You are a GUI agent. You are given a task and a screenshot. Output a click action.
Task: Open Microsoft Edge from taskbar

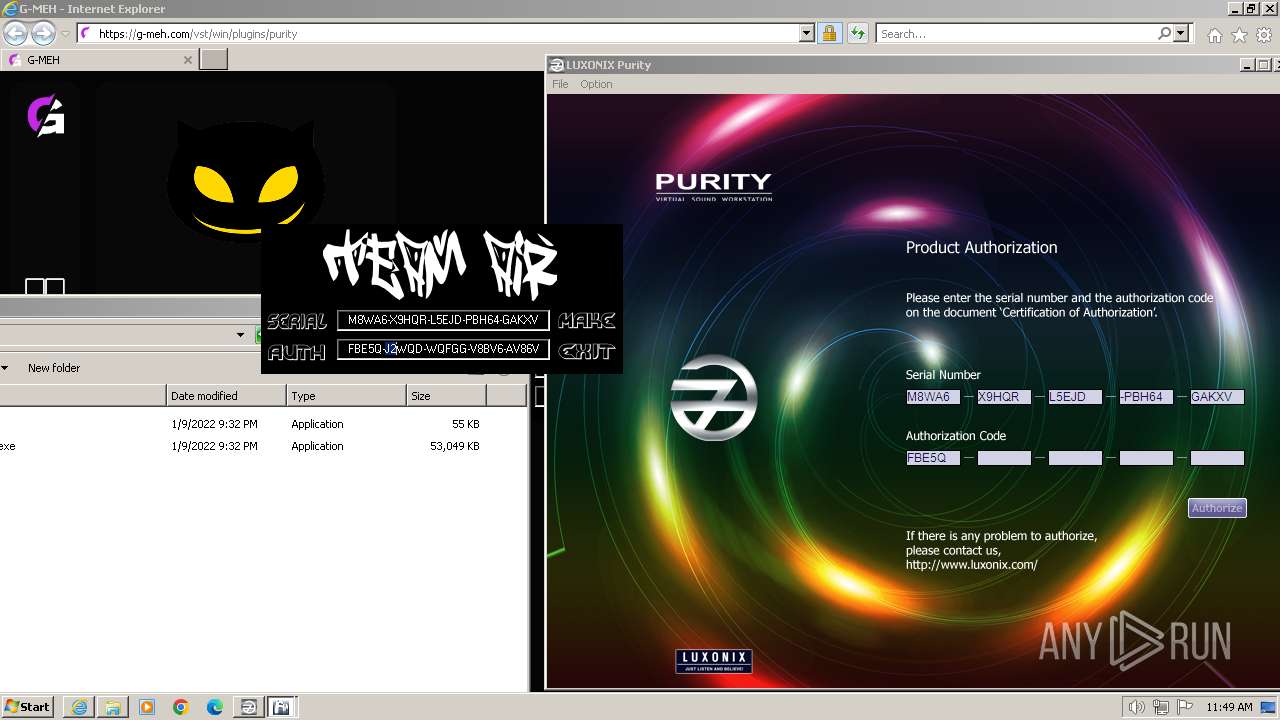coord(215,707)
